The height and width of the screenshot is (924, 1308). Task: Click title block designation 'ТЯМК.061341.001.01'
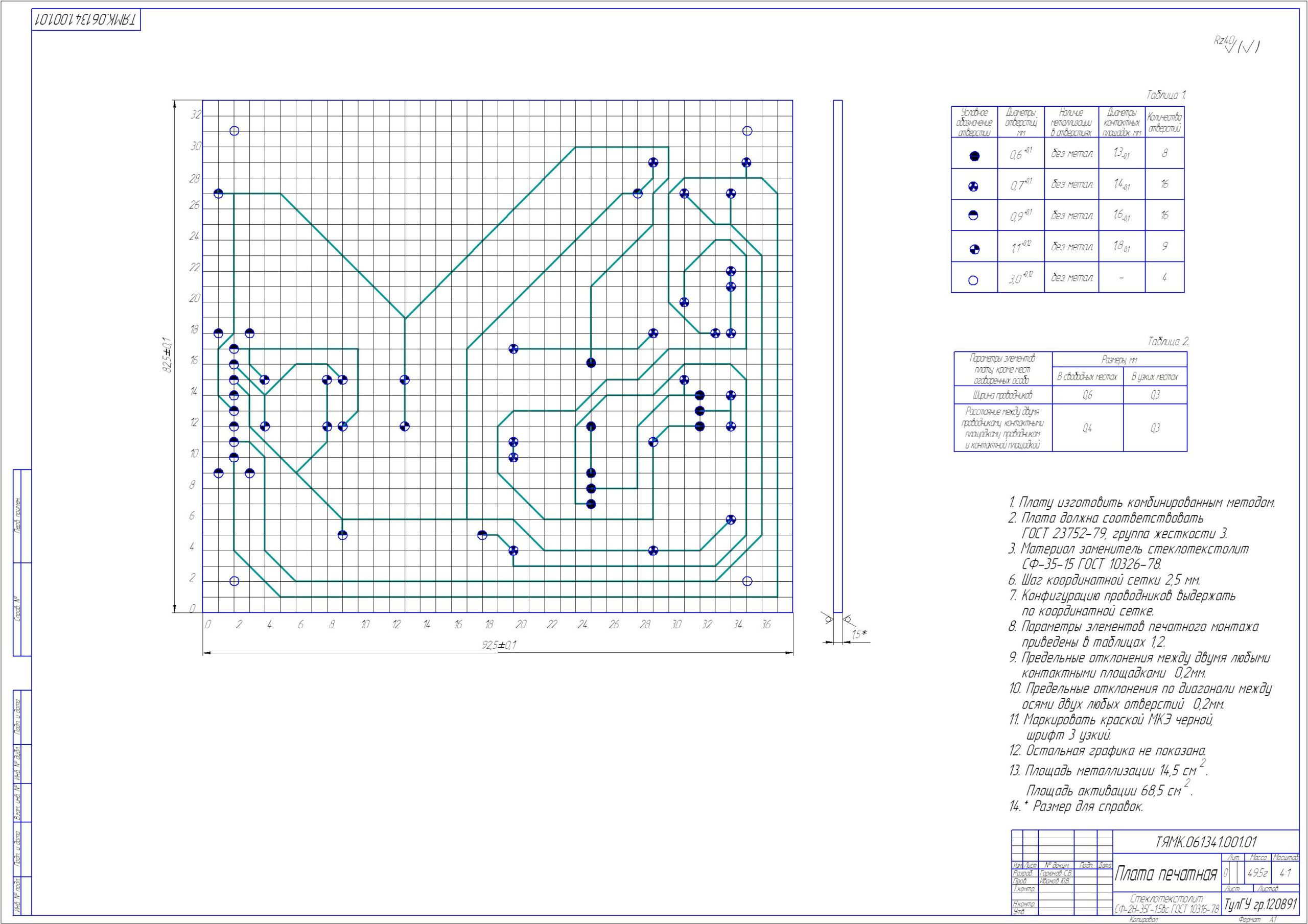point(1205,841)
